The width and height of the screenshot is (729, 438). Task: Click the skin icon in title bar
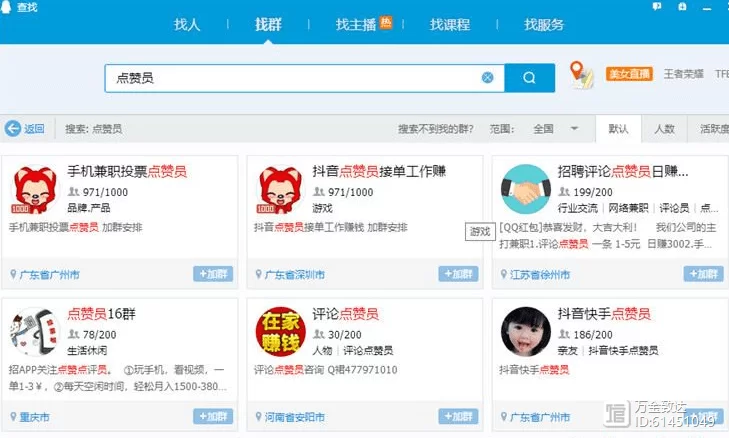coord(682,7)
